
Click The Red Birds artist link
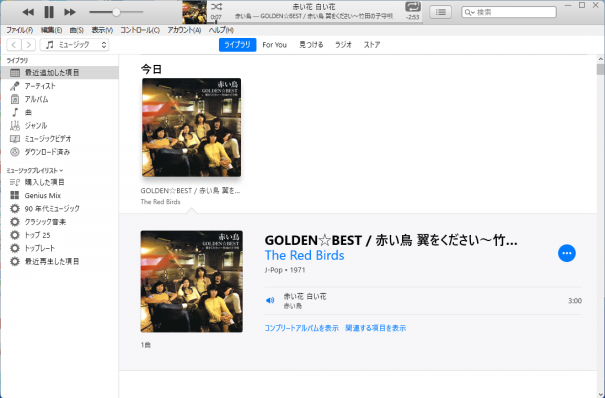304,255
